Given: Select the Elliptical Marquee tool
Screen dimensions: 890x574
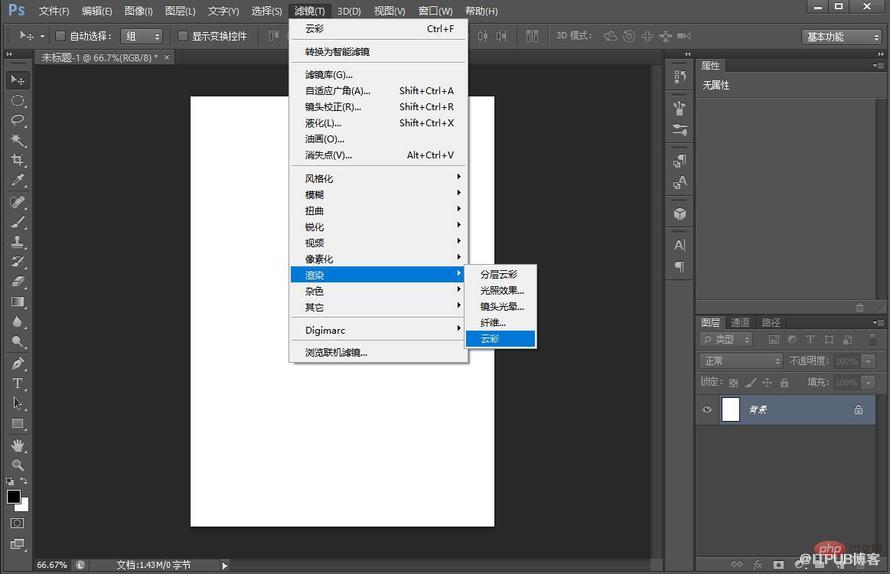Looking at the screenshot, I should 18,101.
